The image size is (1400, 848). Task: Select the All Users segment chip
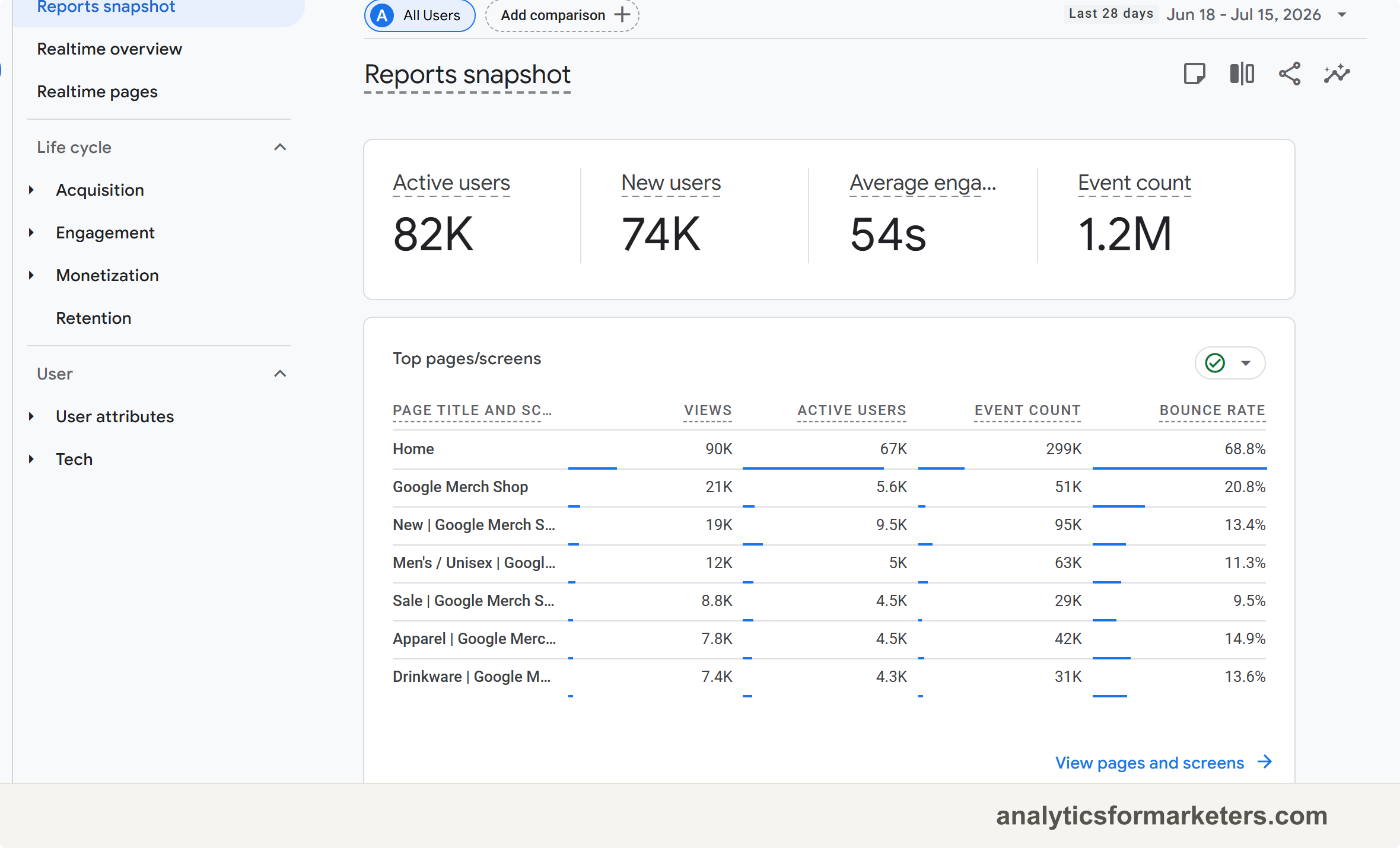click(419, 15)
